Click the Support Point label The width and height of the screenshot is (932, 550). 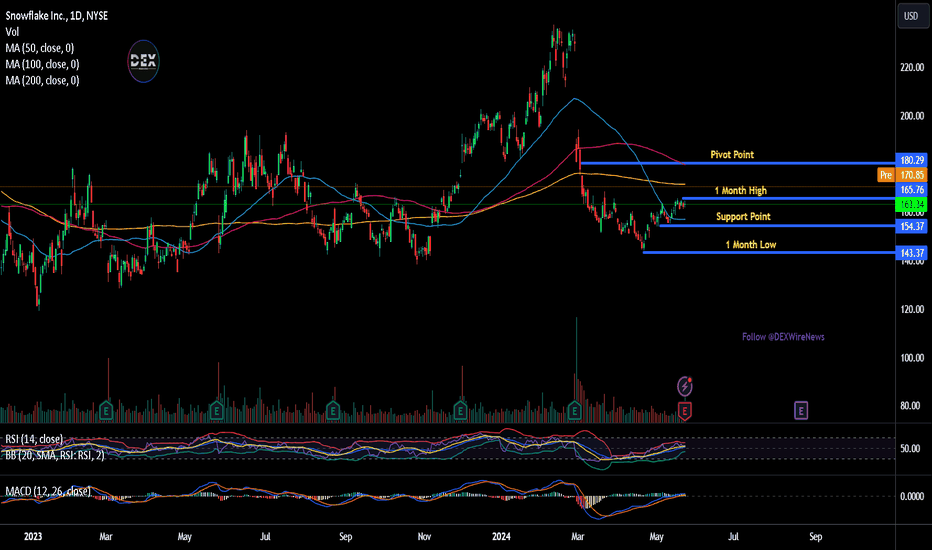743,216
